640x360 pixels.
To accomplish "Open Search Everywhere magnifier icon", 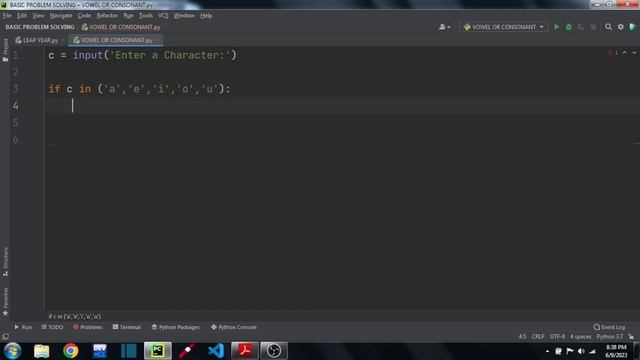I will pyautogui.click(x=608, y=27).
